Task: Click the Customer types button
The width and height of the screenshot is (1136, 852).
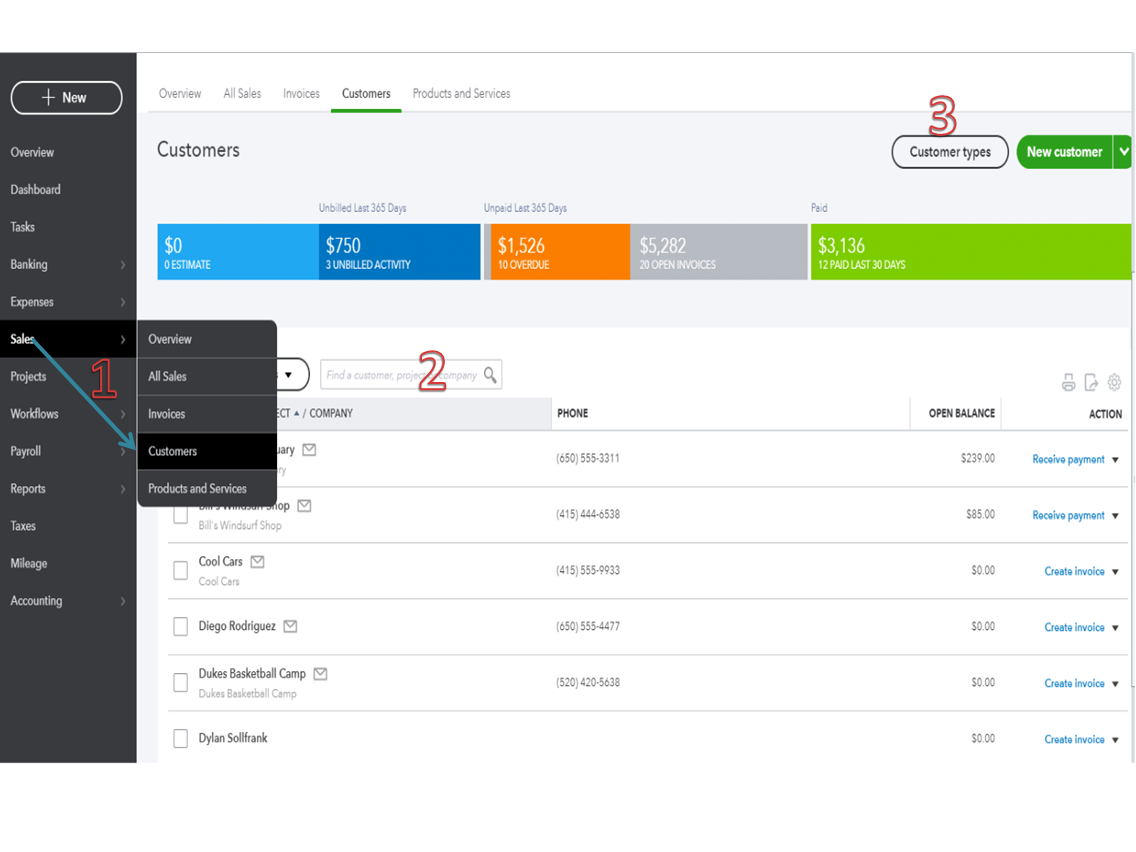Action: 949,151
